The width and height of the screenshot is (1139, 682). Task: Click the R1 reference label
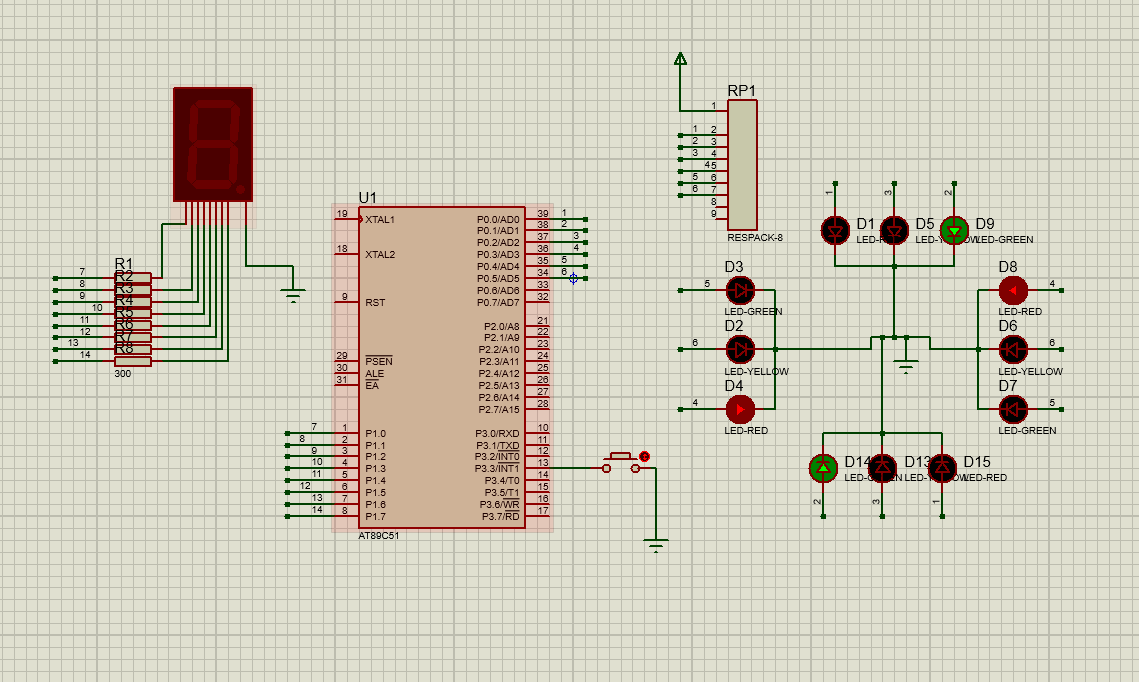point(124,263)
